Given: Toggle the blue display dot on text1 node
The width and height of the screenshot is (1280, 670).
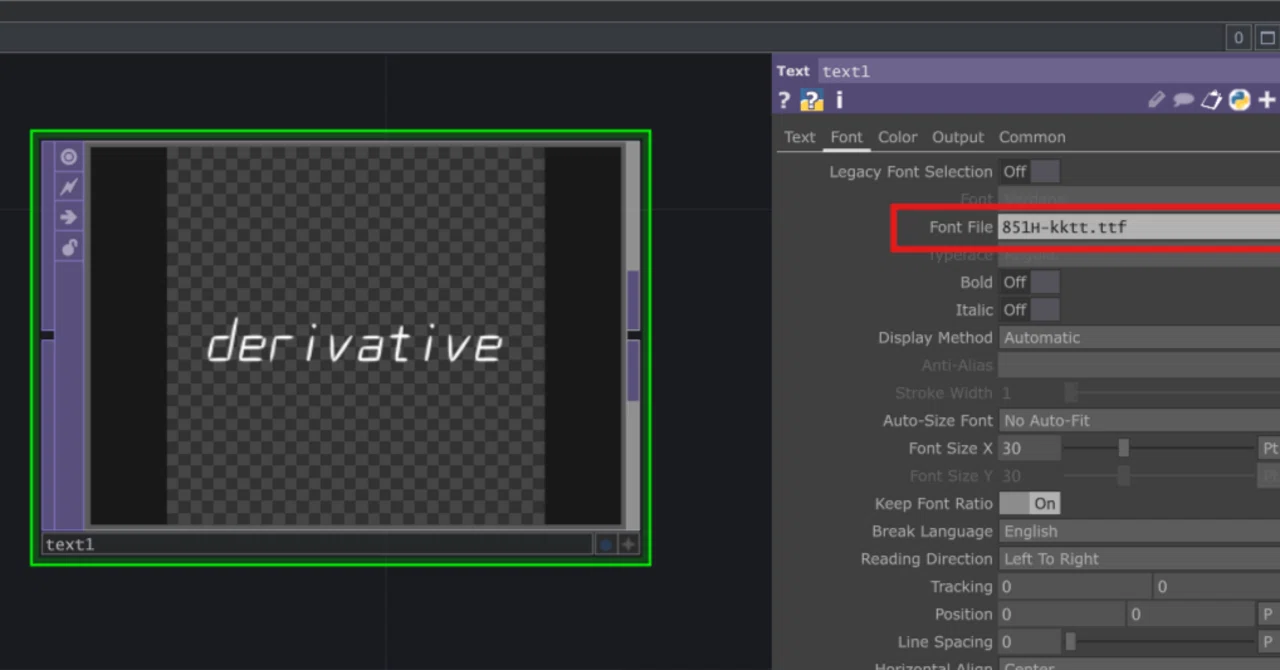Looking at the screenshot, I should coord(606,544).
